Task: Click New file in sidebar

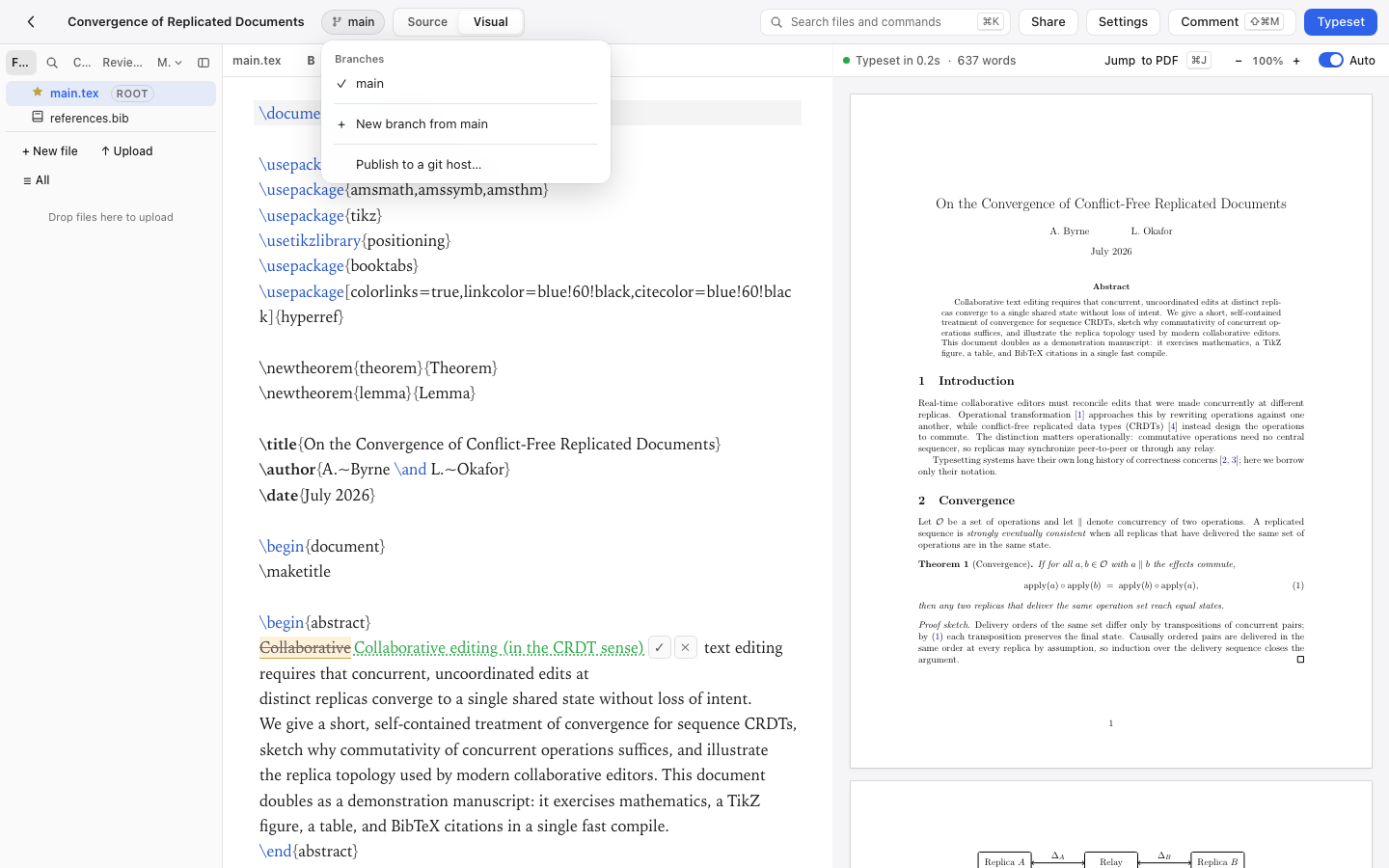Action: pos(50,151)
